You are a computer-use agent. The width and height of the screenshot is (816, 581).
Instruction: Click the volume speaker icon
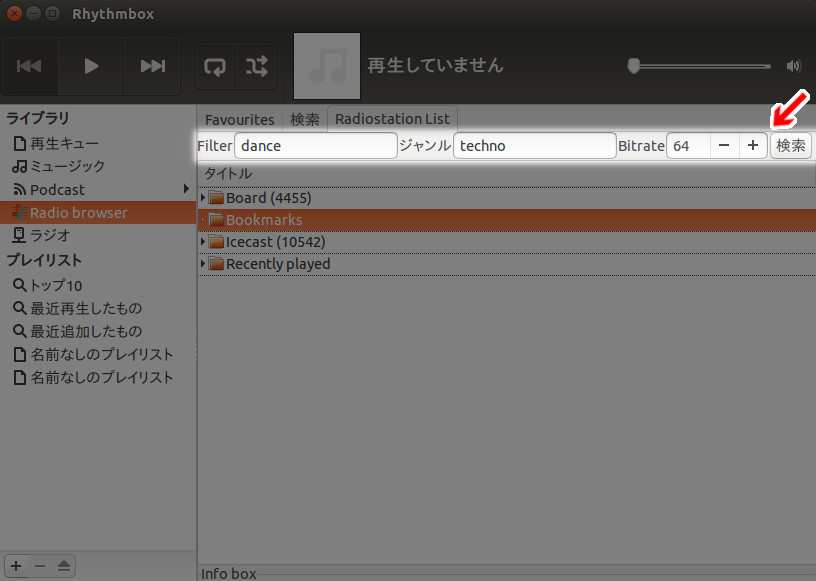tap(793, 66)
